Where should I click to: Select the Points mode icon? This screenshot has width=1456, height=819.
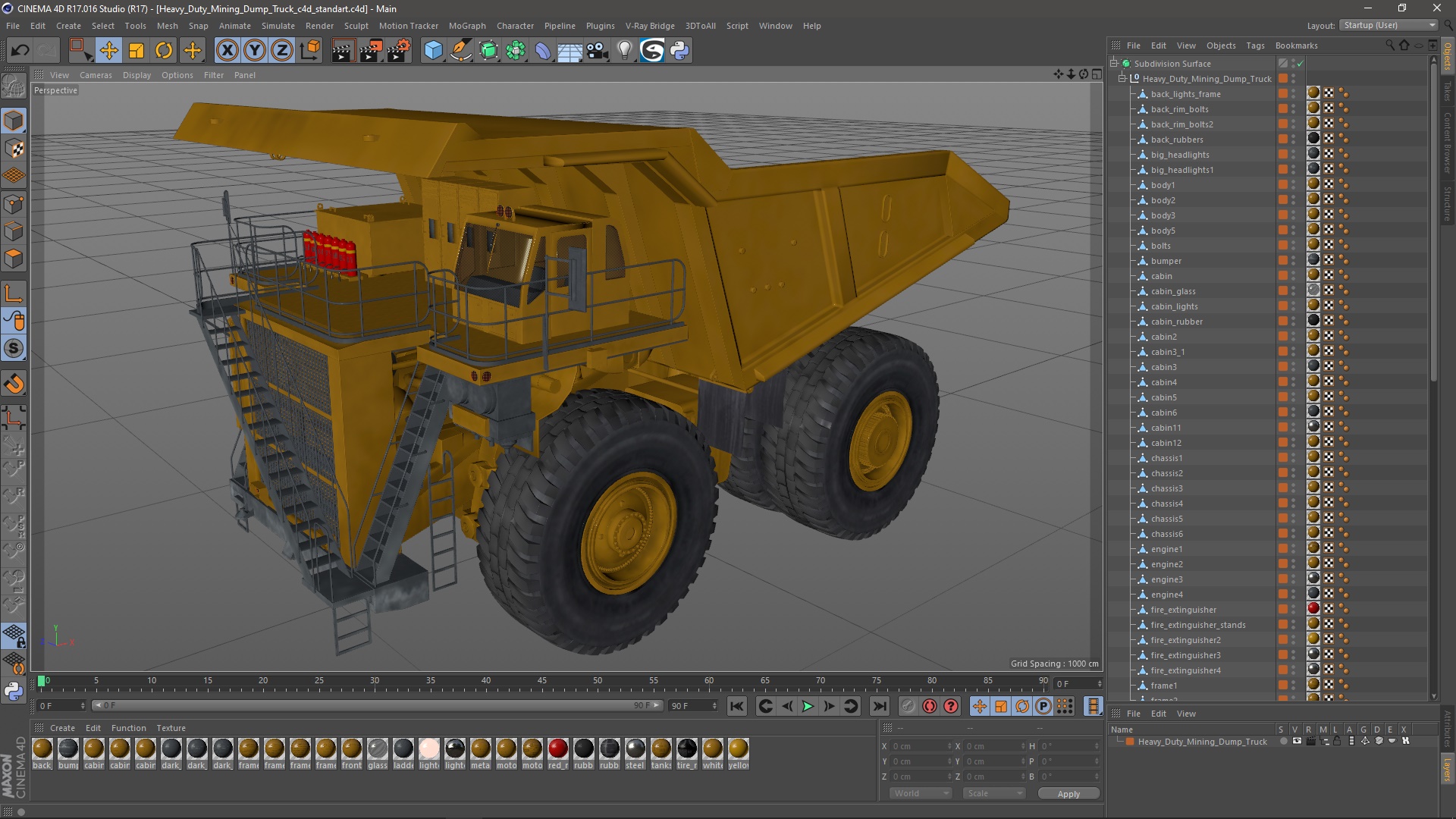14,204
